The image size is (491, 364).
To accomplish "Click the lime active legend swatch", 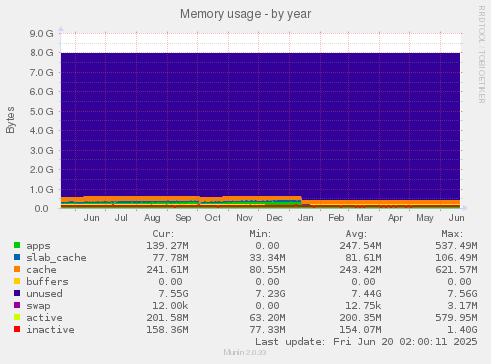I will coord(17,317).
